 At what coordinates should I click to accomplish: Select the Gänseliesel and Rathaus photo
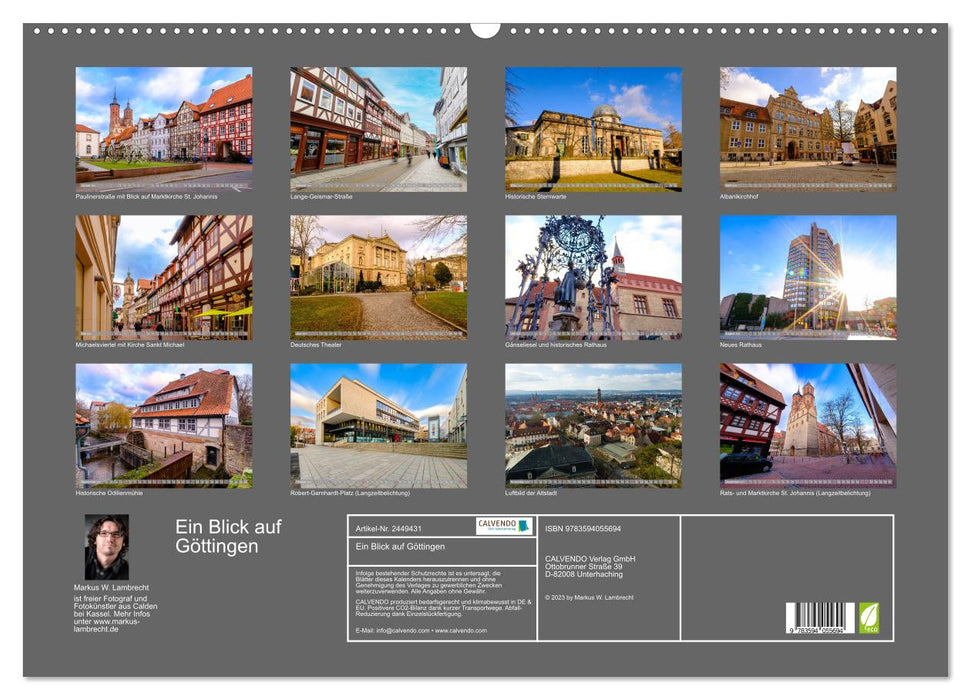[593, 277]
